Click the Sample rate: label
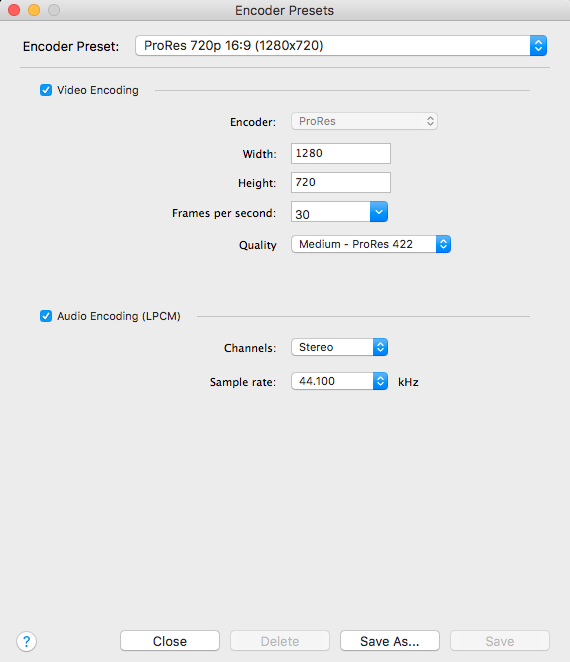The image size is (570, 662). [243, 382]
